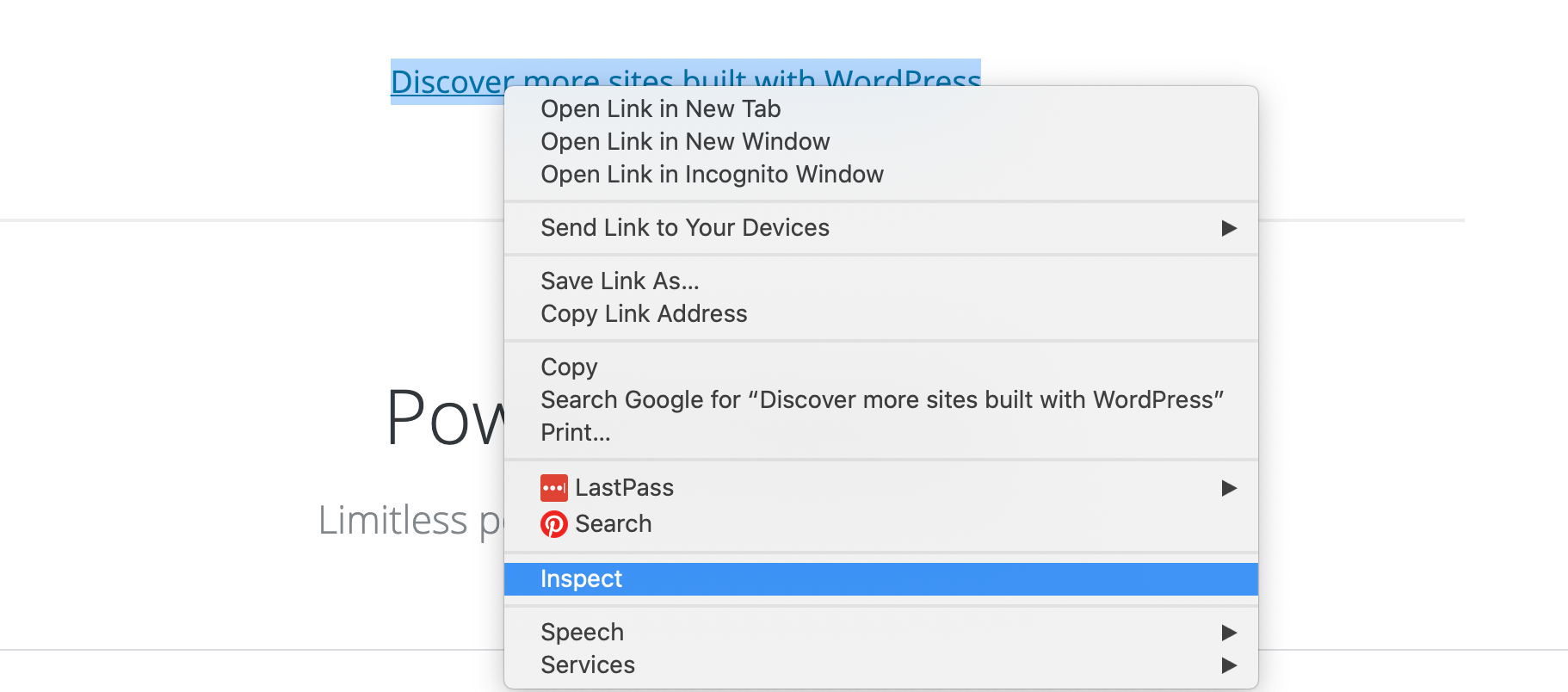Select Inspect in the context menu
This screenshot has width=1568, height=692.
(x=880, y=579)
